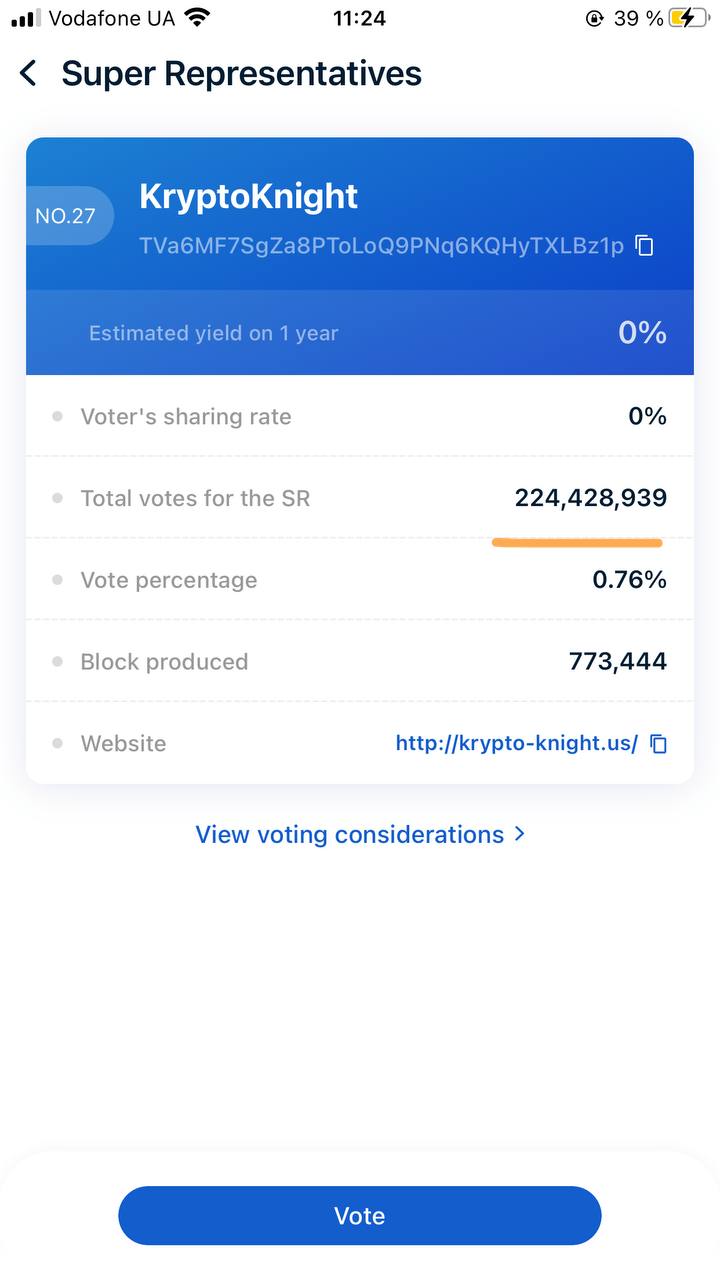Copy the KryptoKnight wallet address

click(x=645, y=245)
